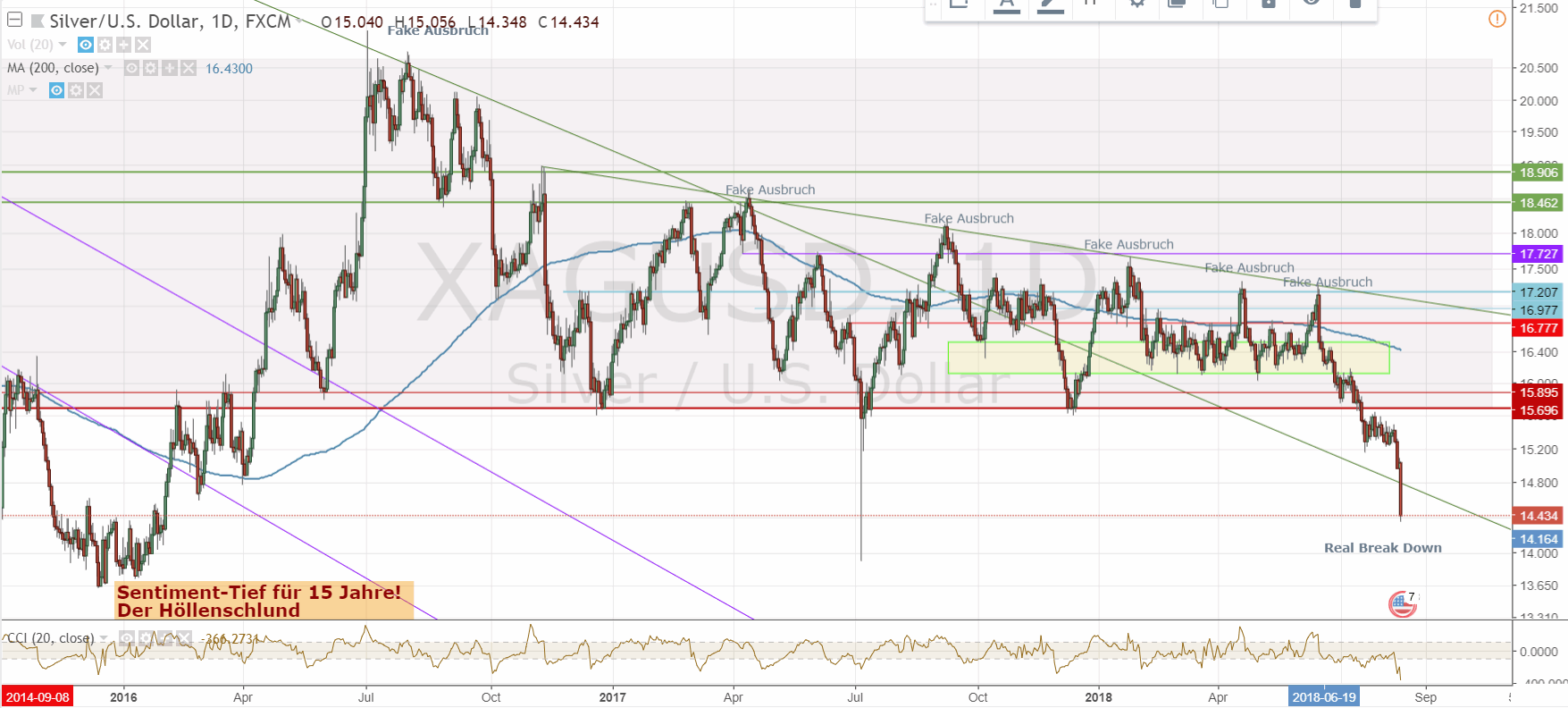The width and height of the screenshot is (1568, 708).
Task: Click the red 2014-09-08 date label
Action: coord(38,697)
